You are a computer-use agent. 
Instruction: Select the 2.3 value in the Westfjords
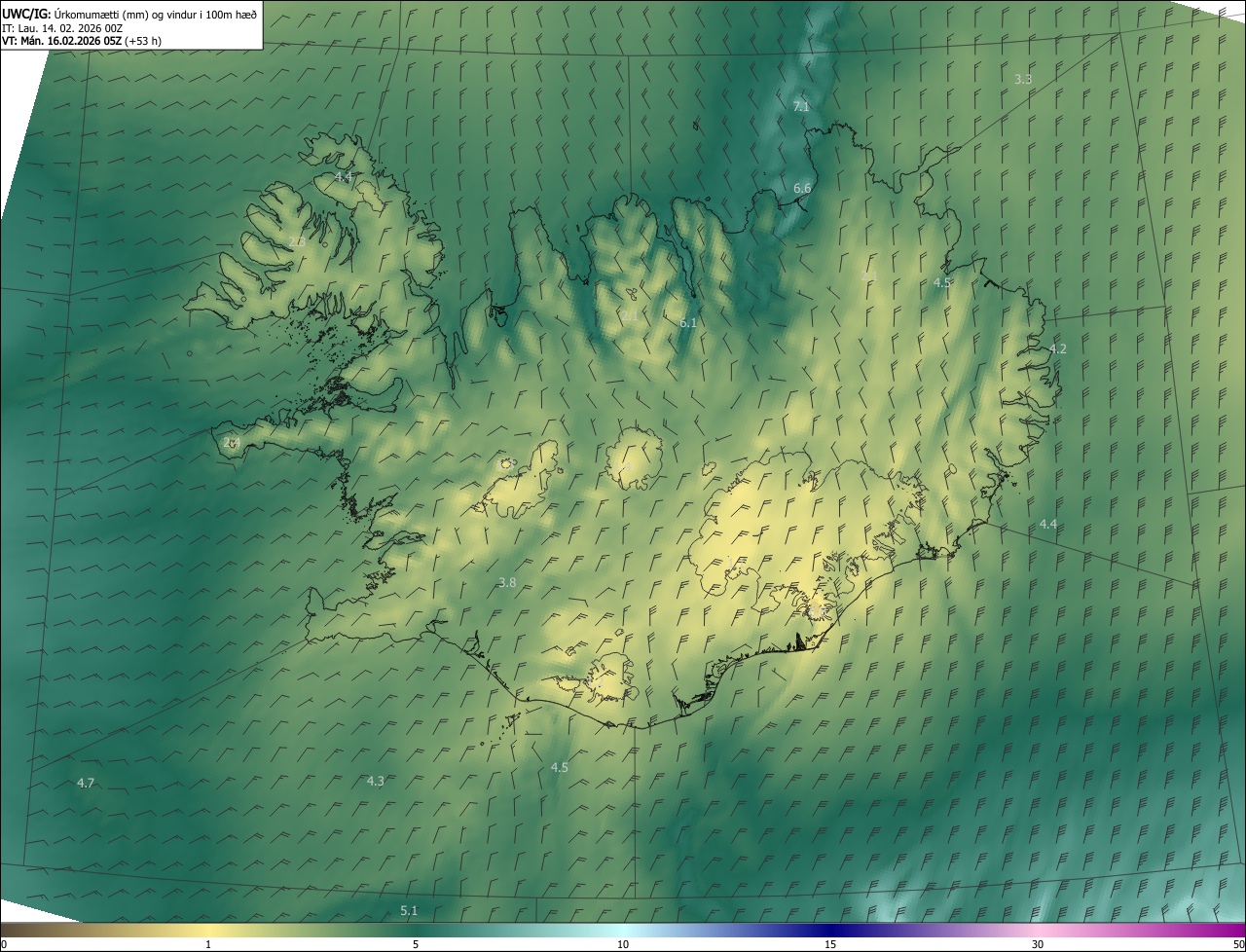coord(297,240)
